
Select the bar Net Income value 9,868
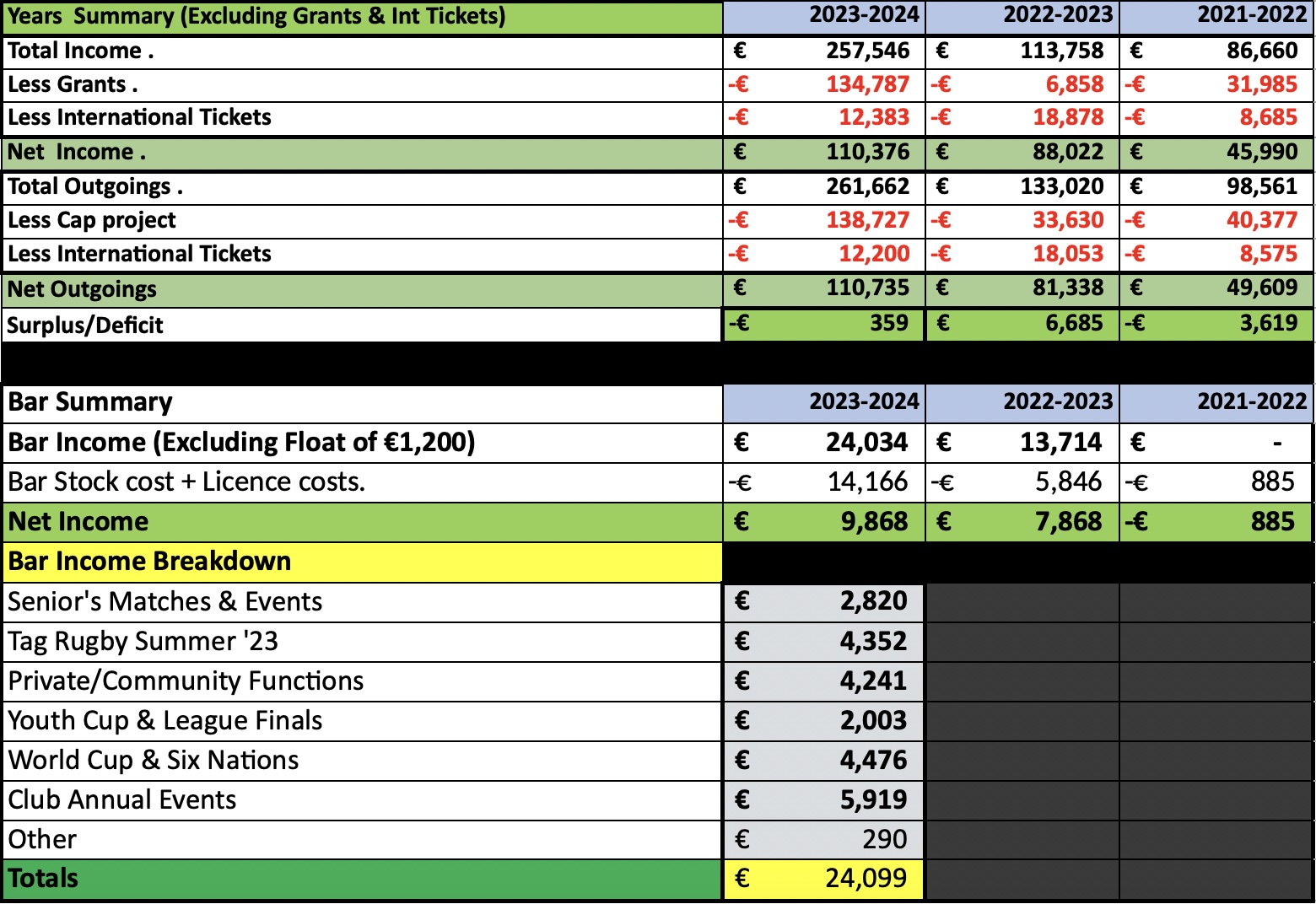875,521
